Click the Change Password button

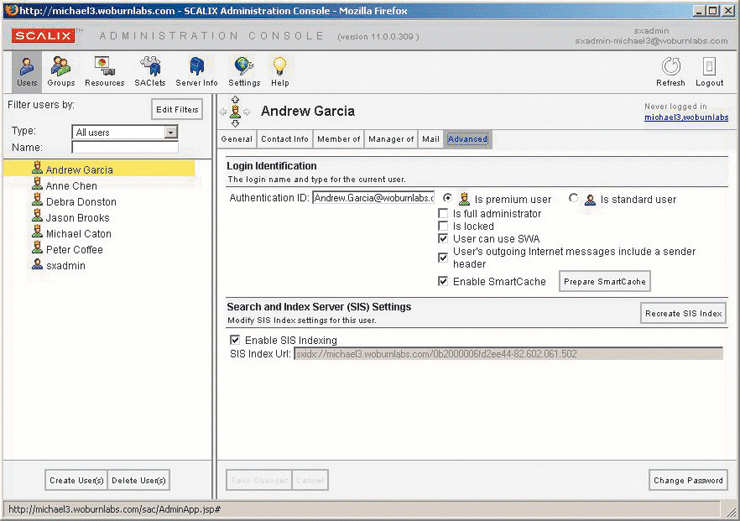point(688,480)
